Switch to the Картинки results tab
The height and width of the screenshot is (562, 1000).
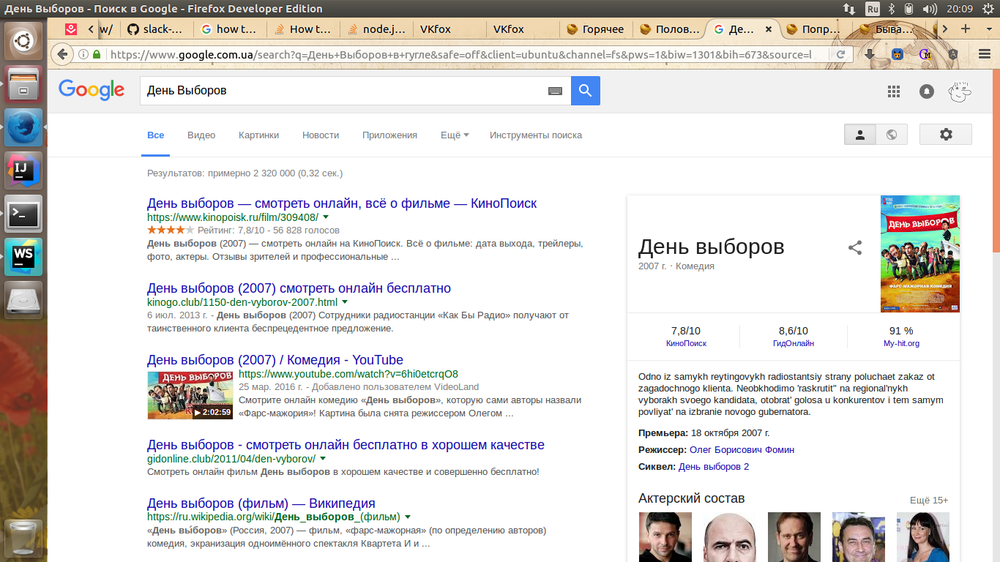point(258,135)
